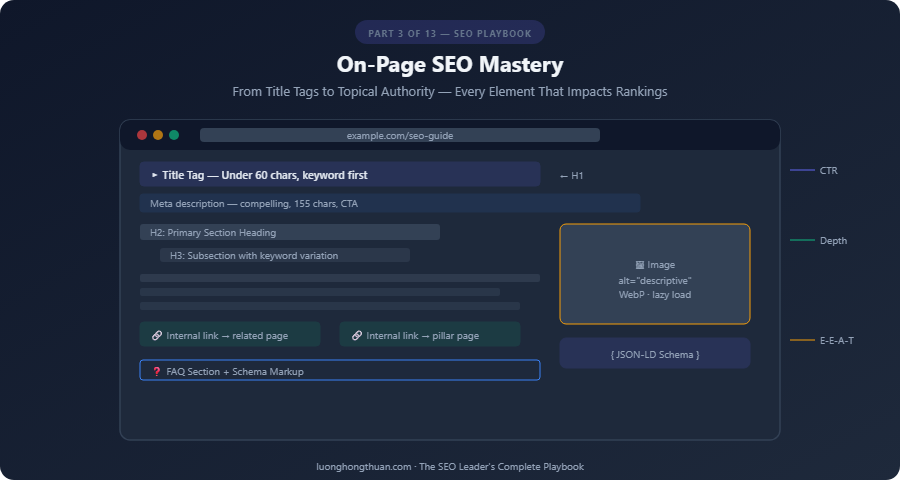900x480 pixels.
Task: Click the red question mark icon
Action: click(x=157, y=371)
